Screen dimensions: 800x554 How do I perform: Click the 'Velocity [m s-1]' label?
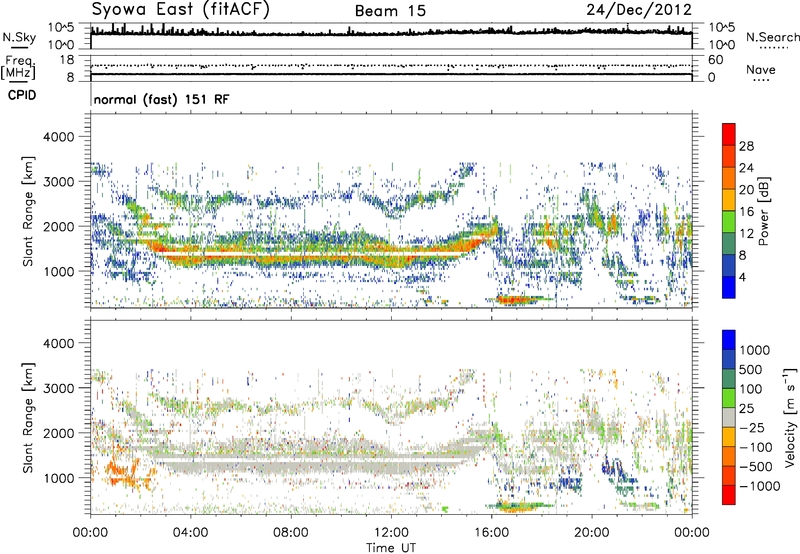click(x=790, y=417)
